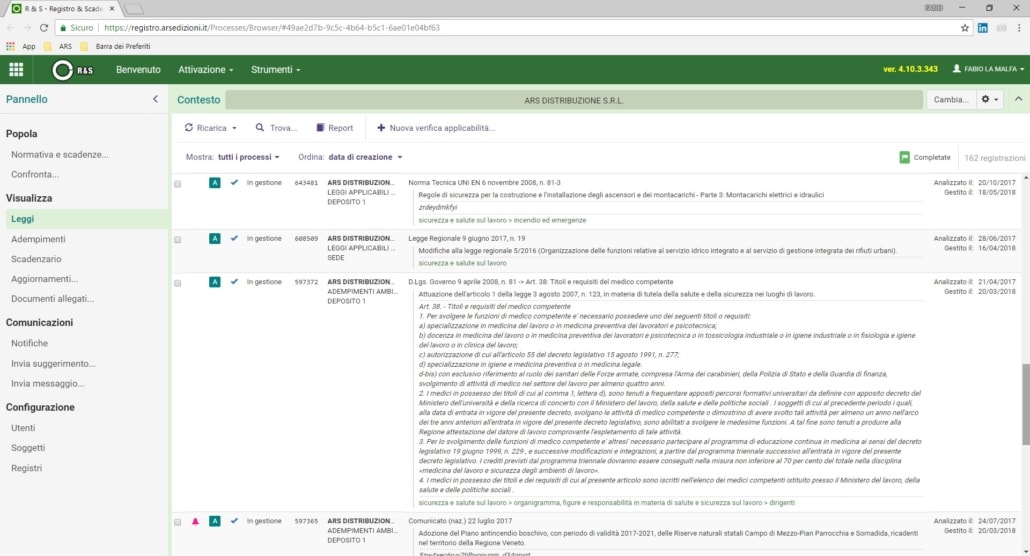Open Utenti under Configurazione

point(23,428)
